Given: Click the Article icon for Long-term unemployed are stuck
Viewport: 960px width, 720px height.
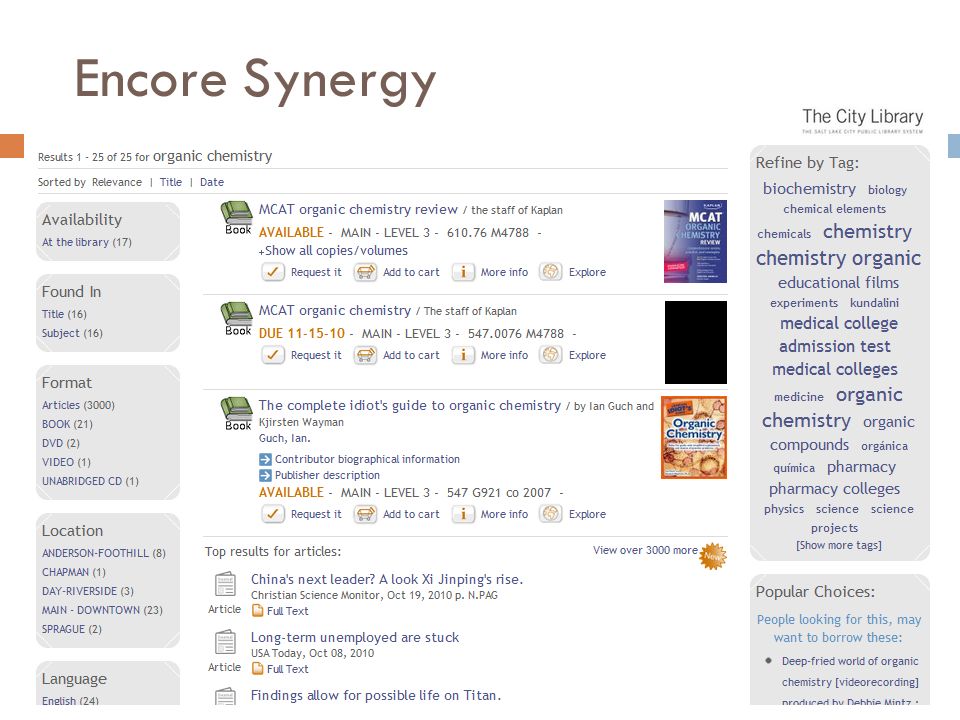Looking at the screenshot, I should [x=225, y=643].
